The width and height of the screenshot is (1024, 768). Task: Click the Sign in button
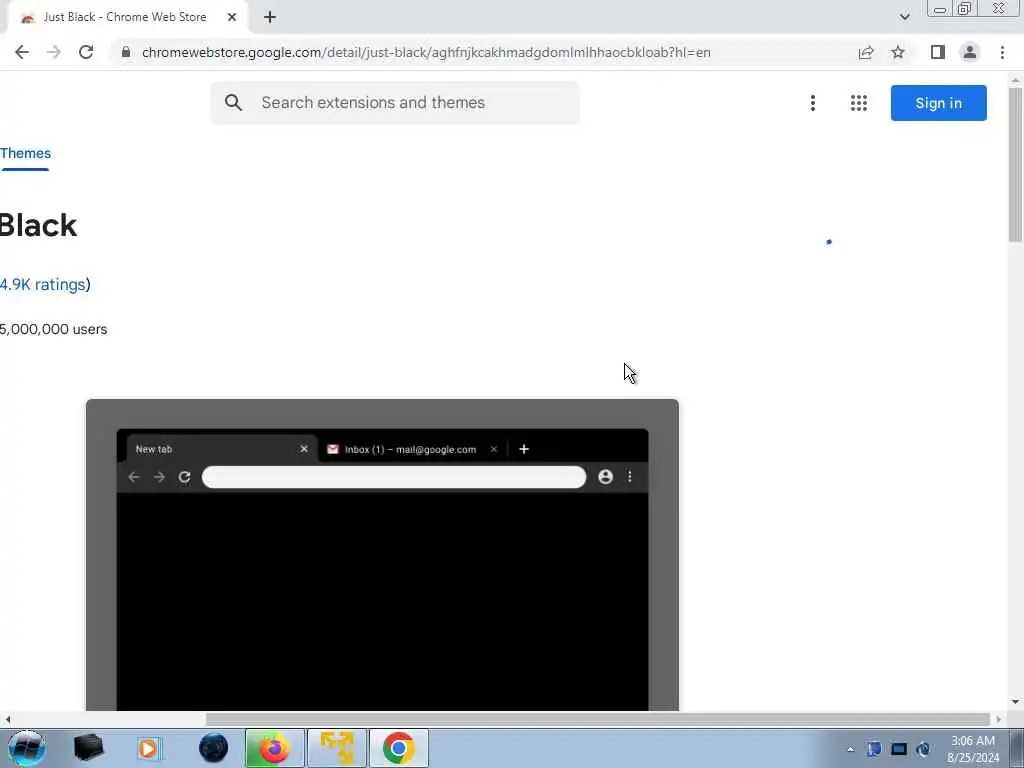tap(938, 103)
